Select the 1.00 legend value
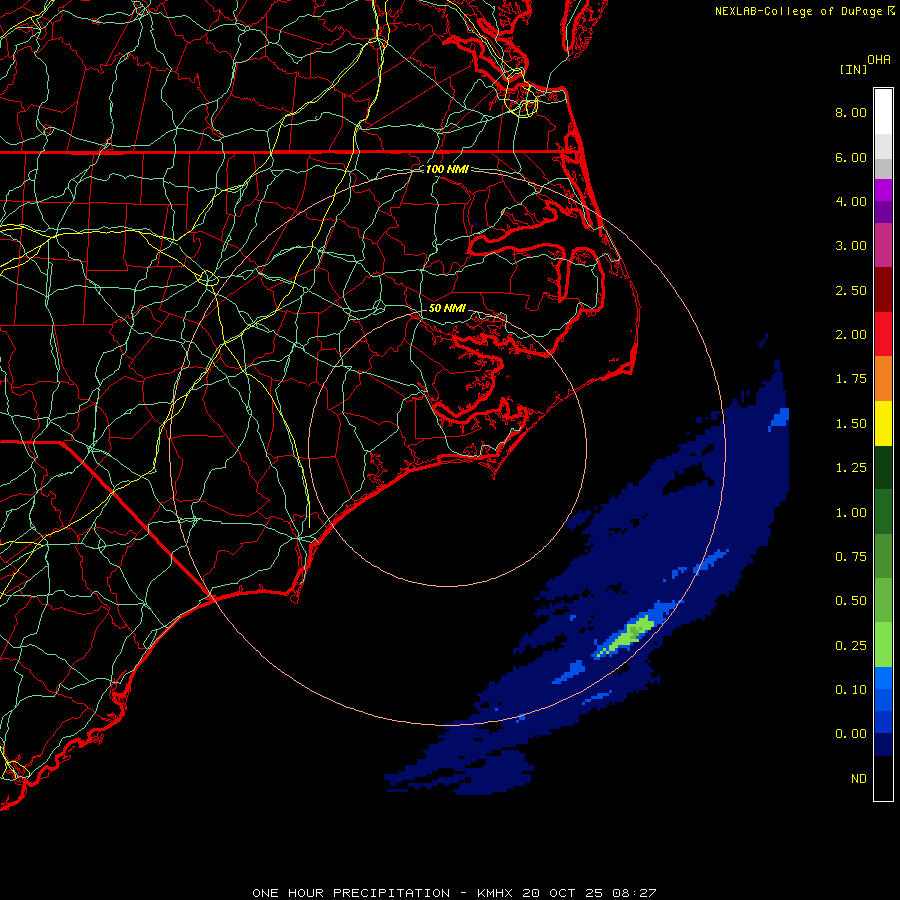900x900 pixels. [851, 513]
